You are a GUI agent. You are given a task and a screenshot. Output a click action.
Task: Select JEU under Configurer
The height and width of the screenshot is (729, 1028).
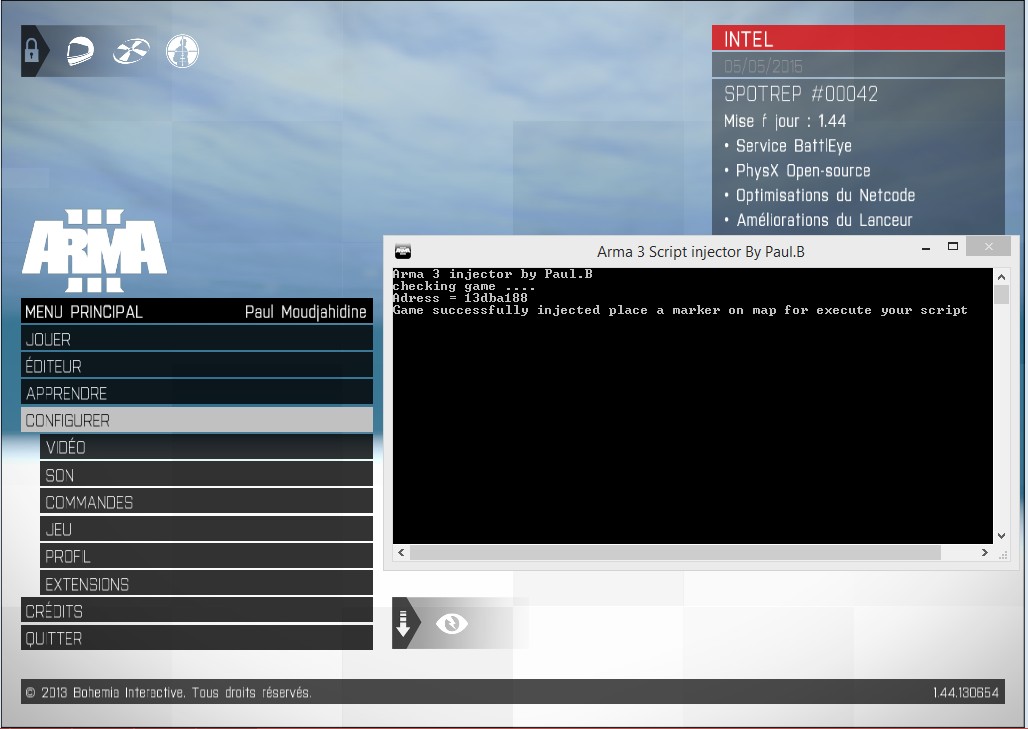coord(206,529)
